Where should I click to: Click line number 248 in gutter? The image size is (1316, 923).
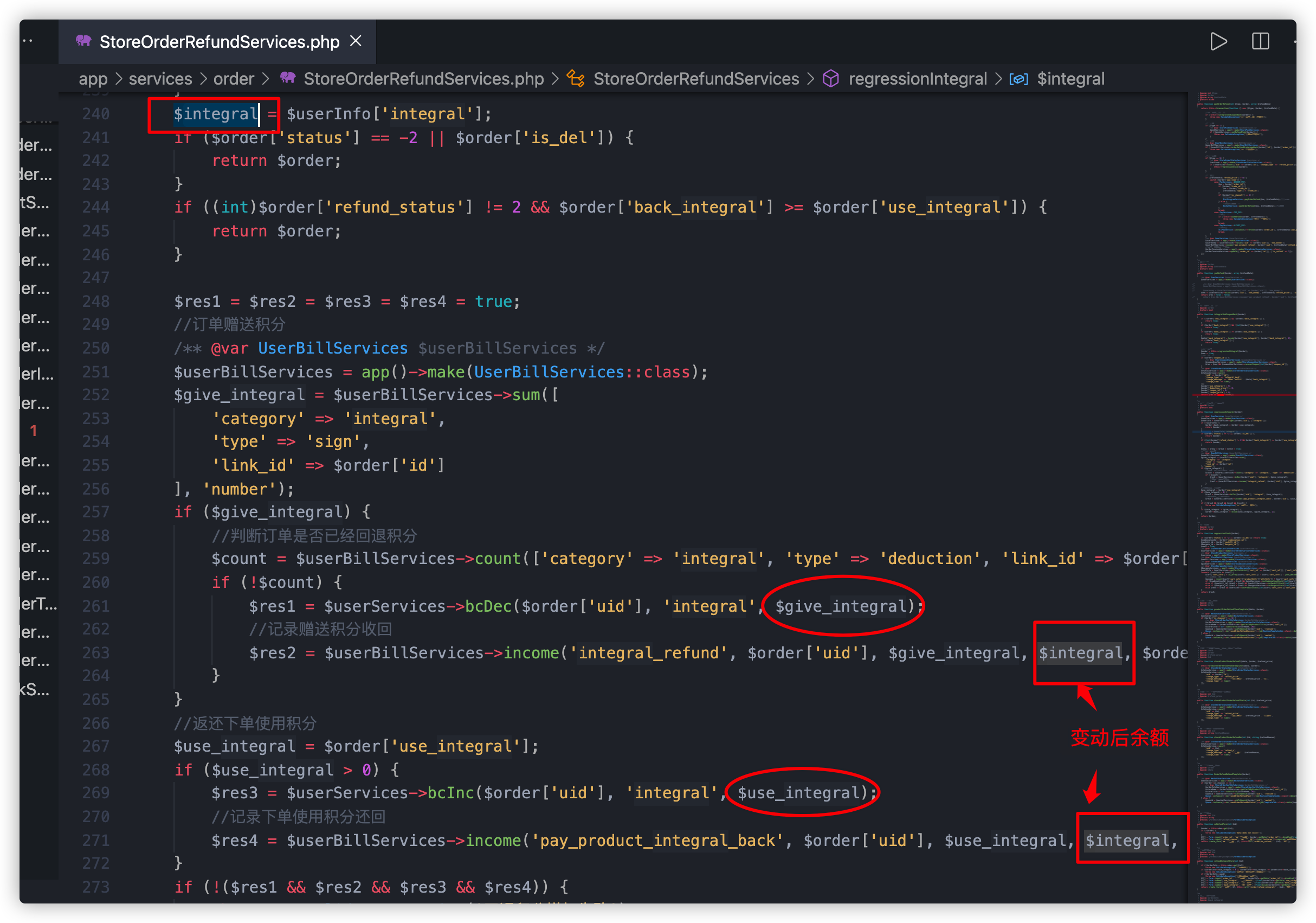point(95,301)
